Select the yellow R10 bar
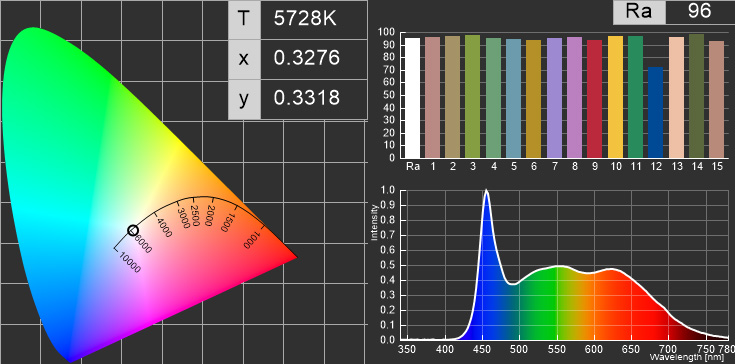Viewport: 735px width, 364px height. [x=615, y=97]
